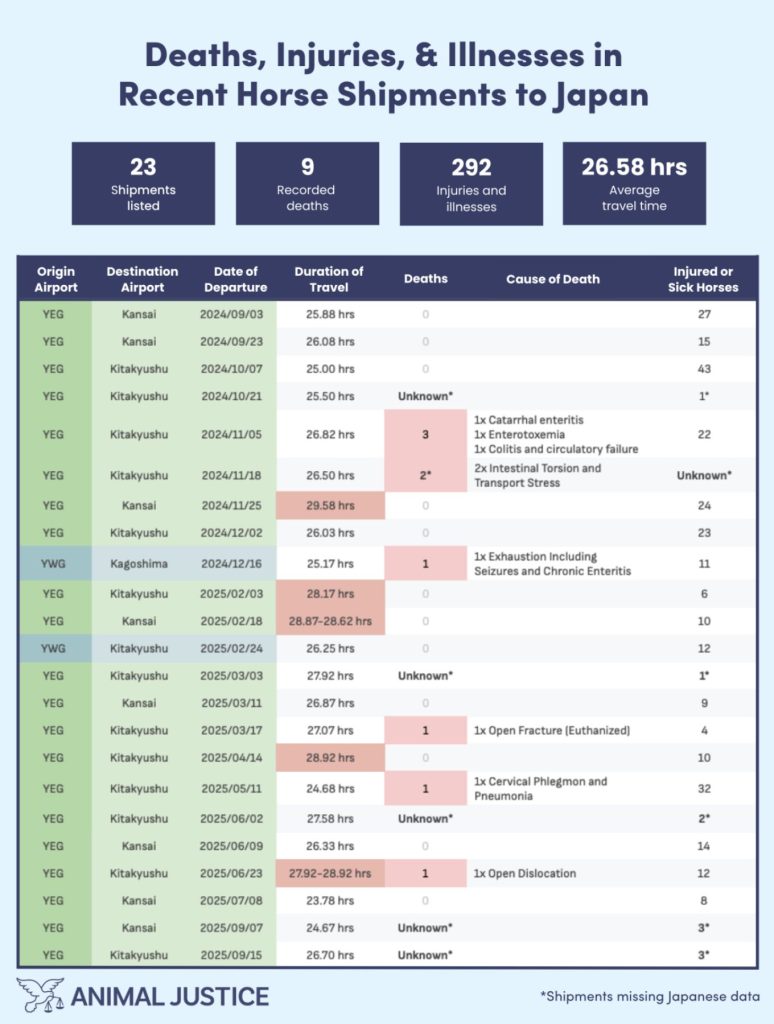Click the duration cell 27.92 hrs for 2025/03/03
The width and height of the screenshot is (774, 1024).
click(x=330, y=676)
